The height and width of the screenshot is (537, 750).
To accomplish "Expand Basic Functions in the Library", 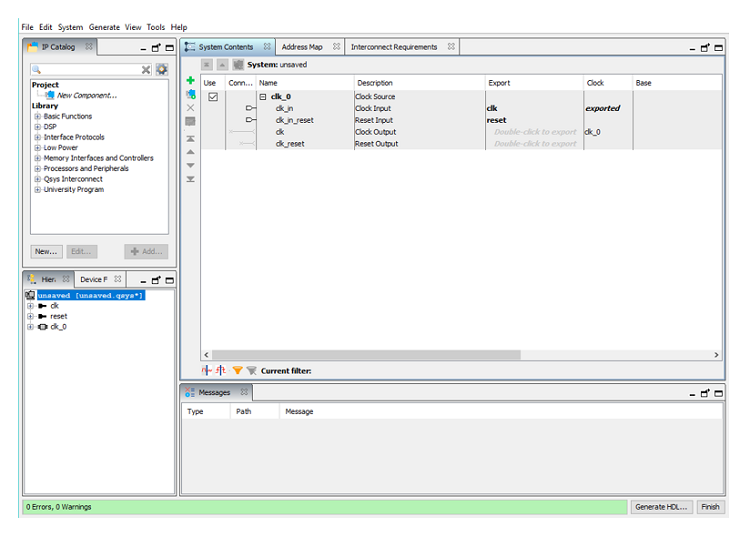I will (37, 116).
